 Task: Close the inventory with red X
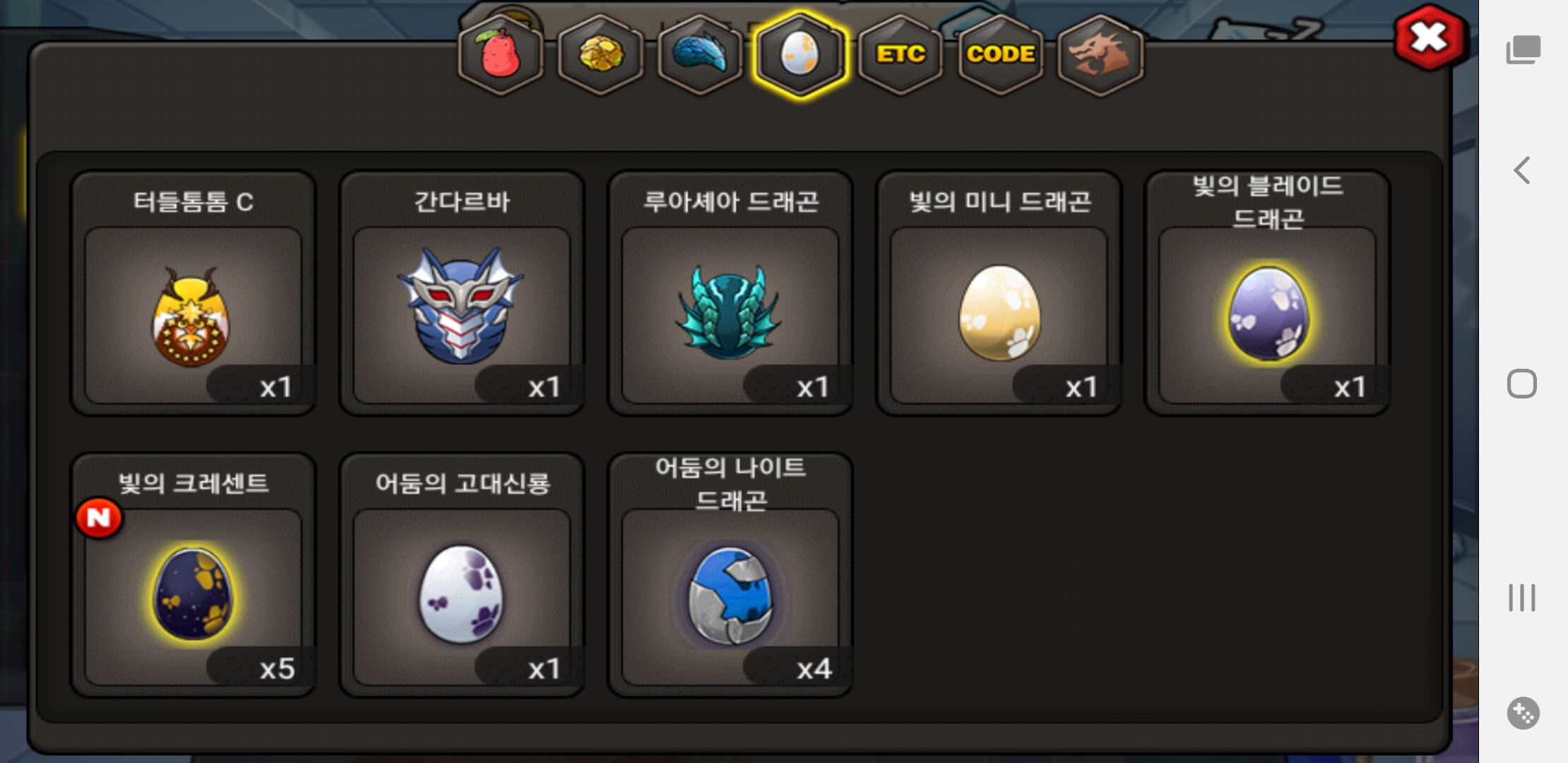pos(1430,38)
